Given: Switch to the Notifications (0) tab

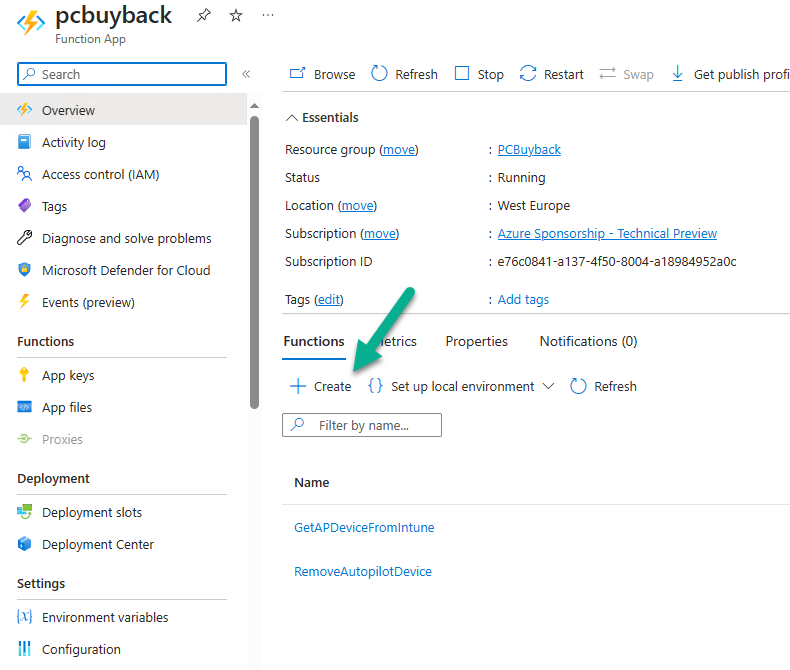Looking at the screenshot, I should 588,342.
